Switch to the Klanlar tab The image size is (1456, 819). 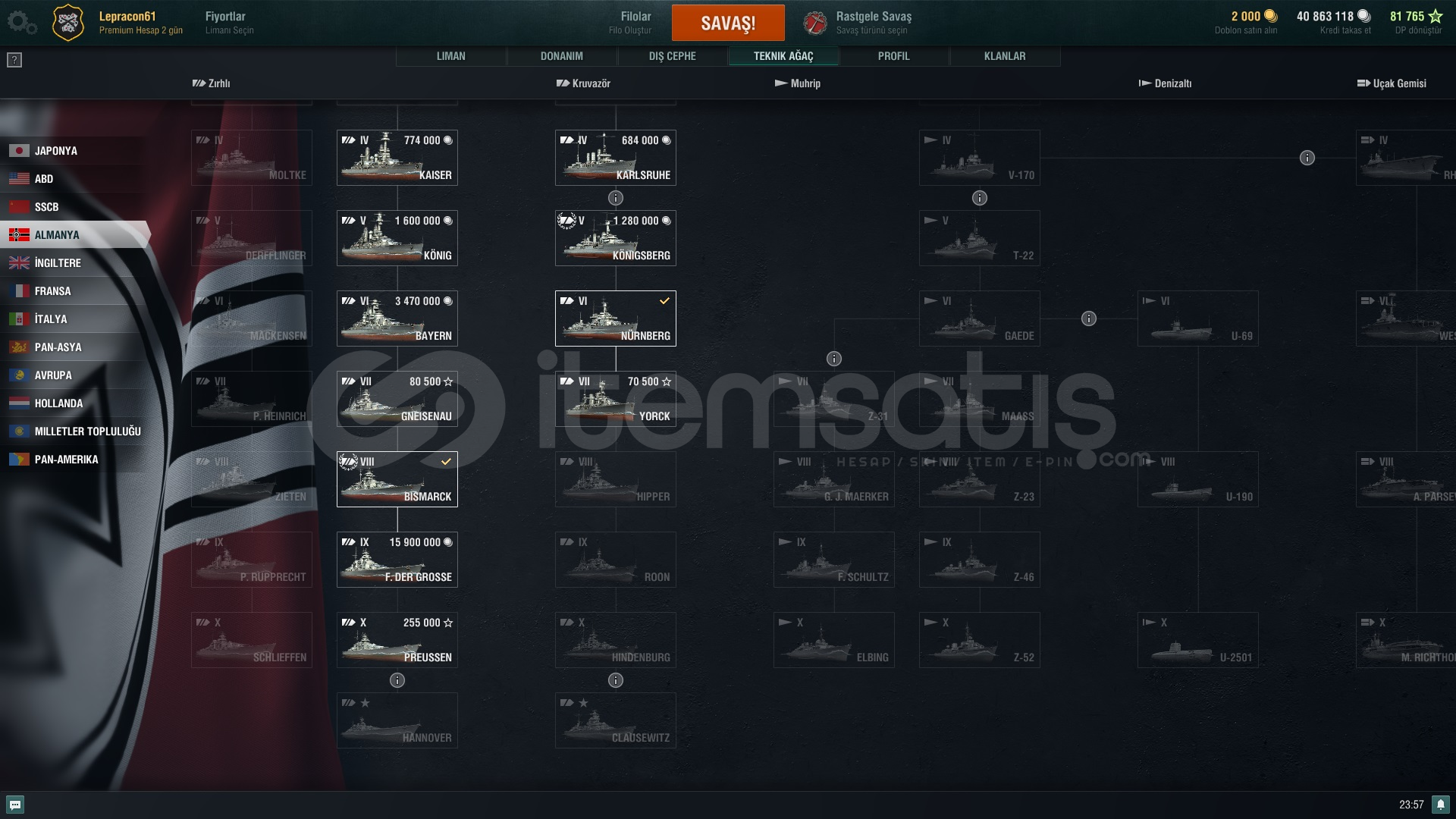[1005, 56]
